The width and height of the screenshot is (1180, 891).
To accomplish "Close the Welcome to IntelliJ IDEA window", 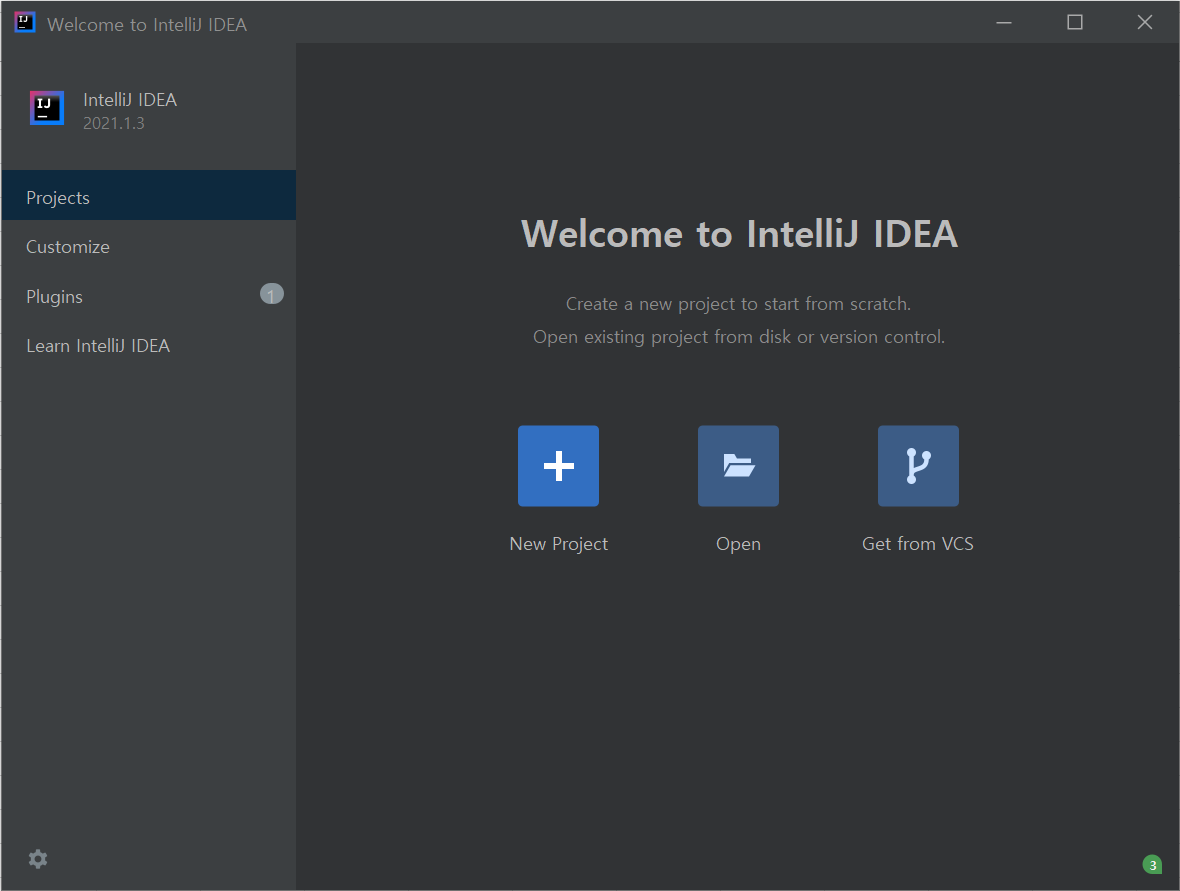I will coord(1145,23).
